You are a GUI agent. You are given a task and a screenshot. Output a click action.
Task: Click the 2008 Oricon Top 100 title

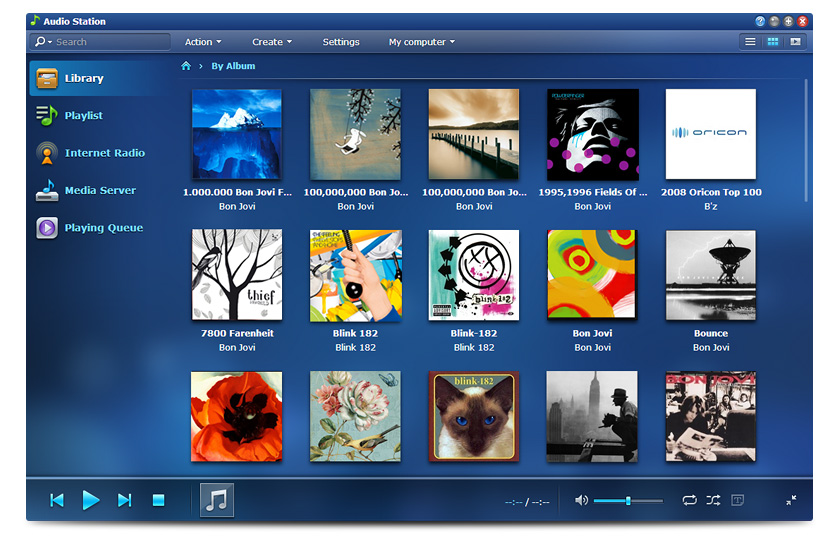[711, 192]
